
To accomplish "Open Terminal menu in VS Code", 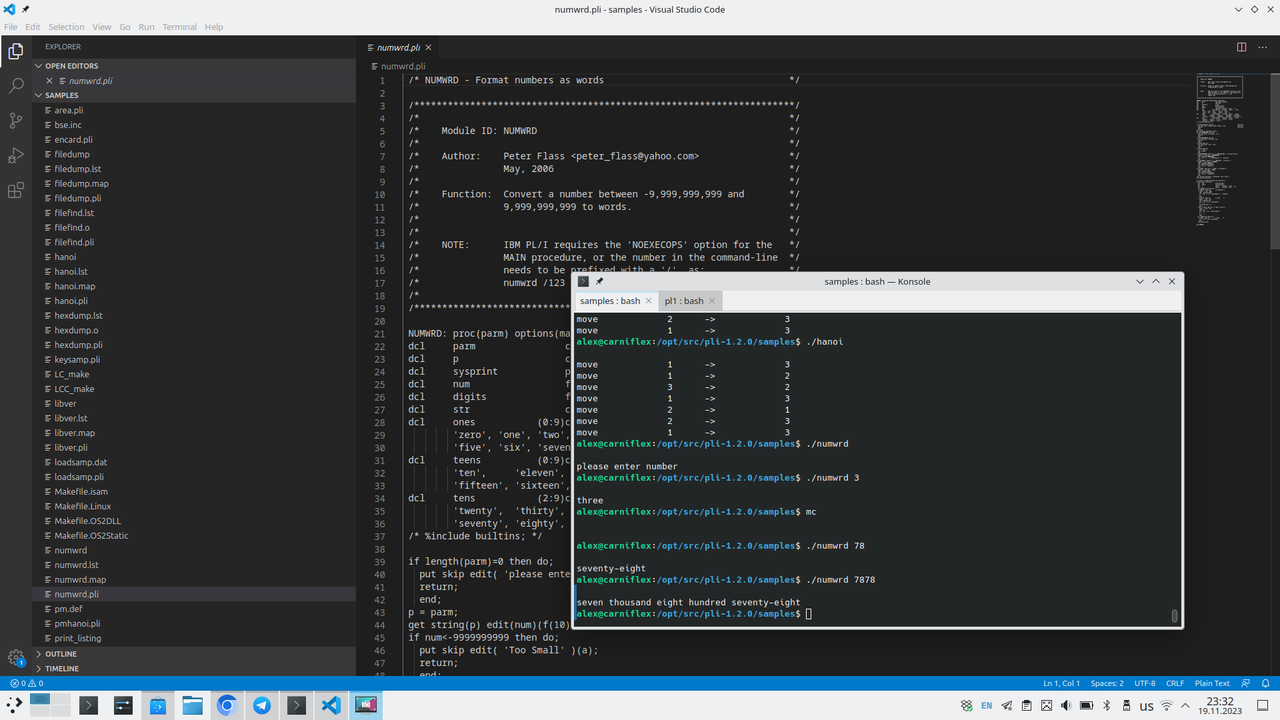I will click(x=180, y=27).
